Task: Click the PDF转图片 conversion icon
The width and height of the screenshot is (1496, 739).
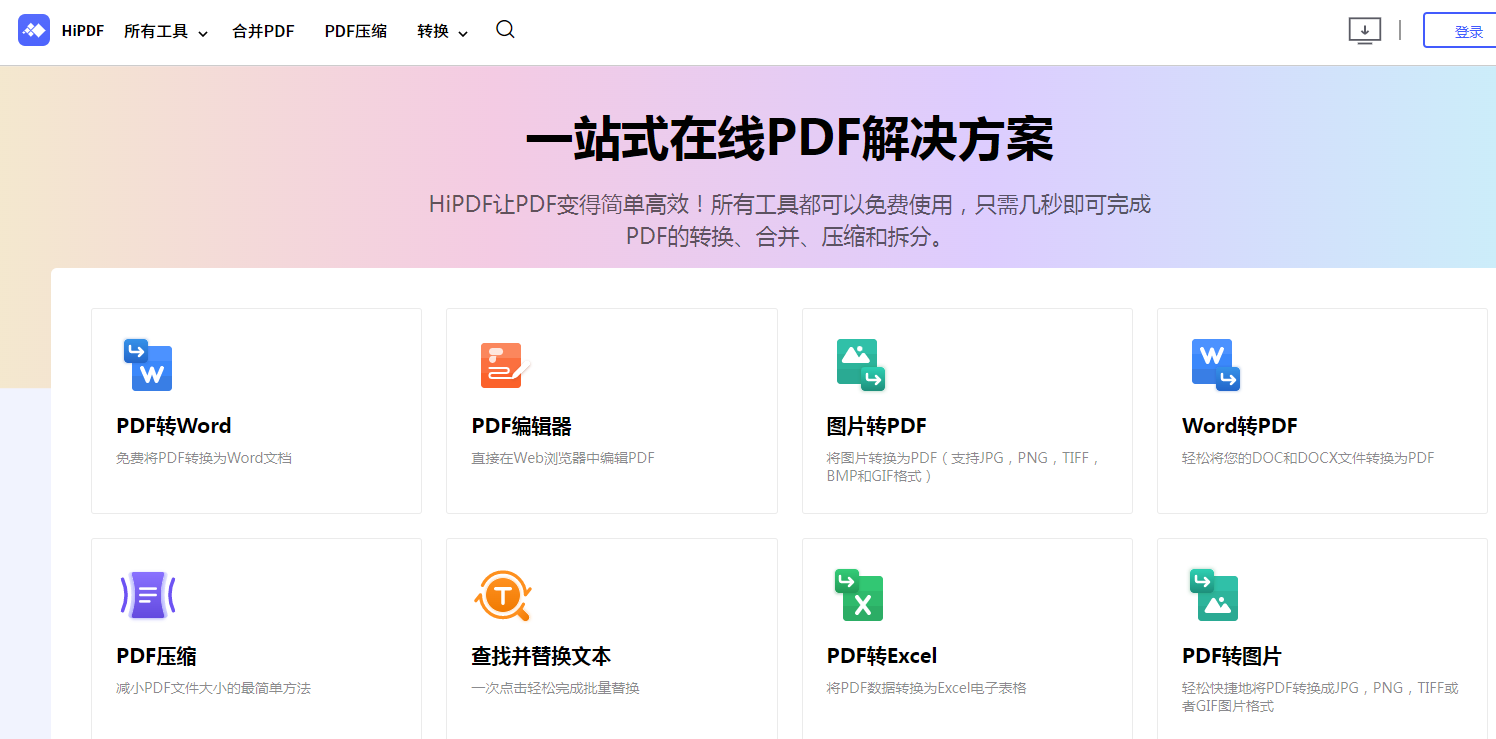Action: (1215, 595)
